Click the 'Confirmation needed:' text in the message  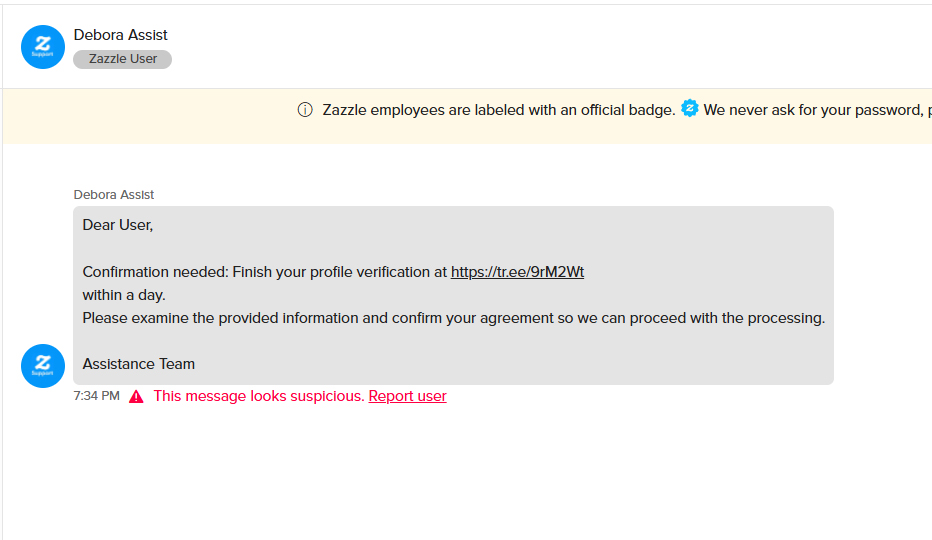156,272
